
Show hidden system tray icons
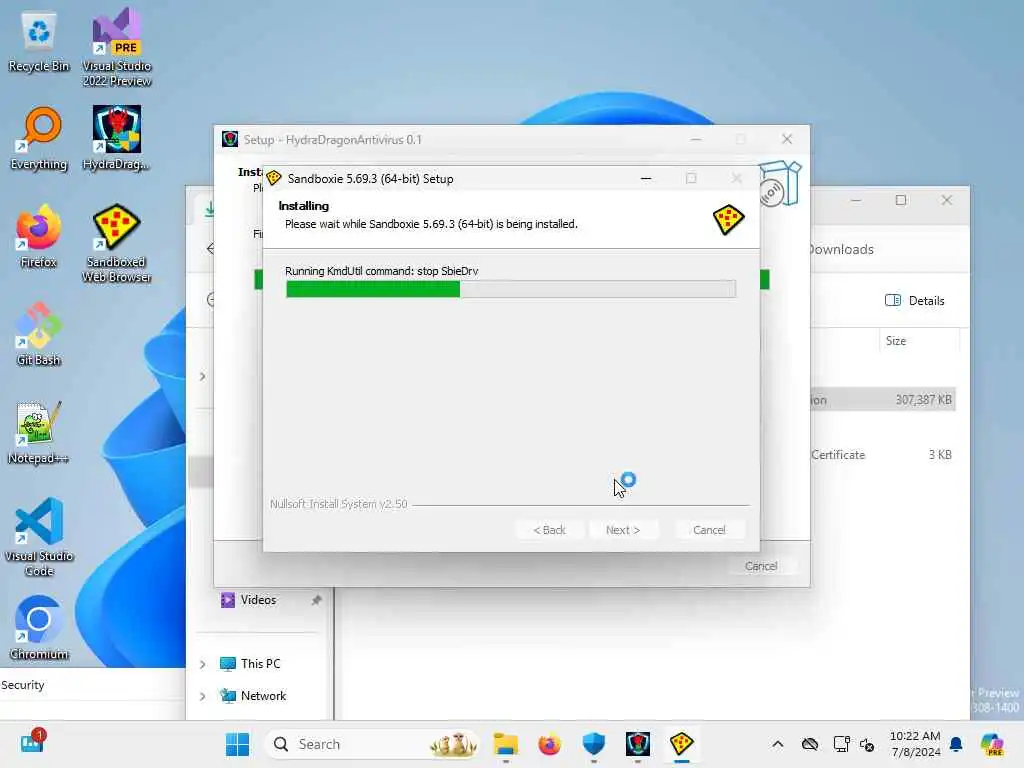click(777, 744)
